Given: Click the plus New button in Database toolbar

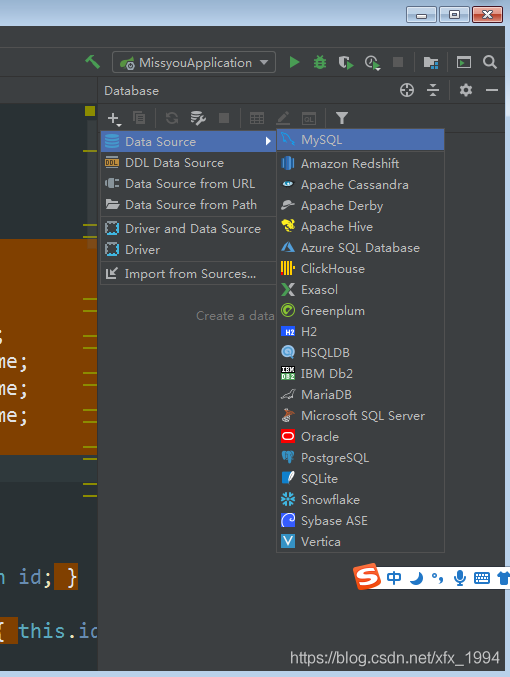Looking at the screenshot, I should coord(114,118).
